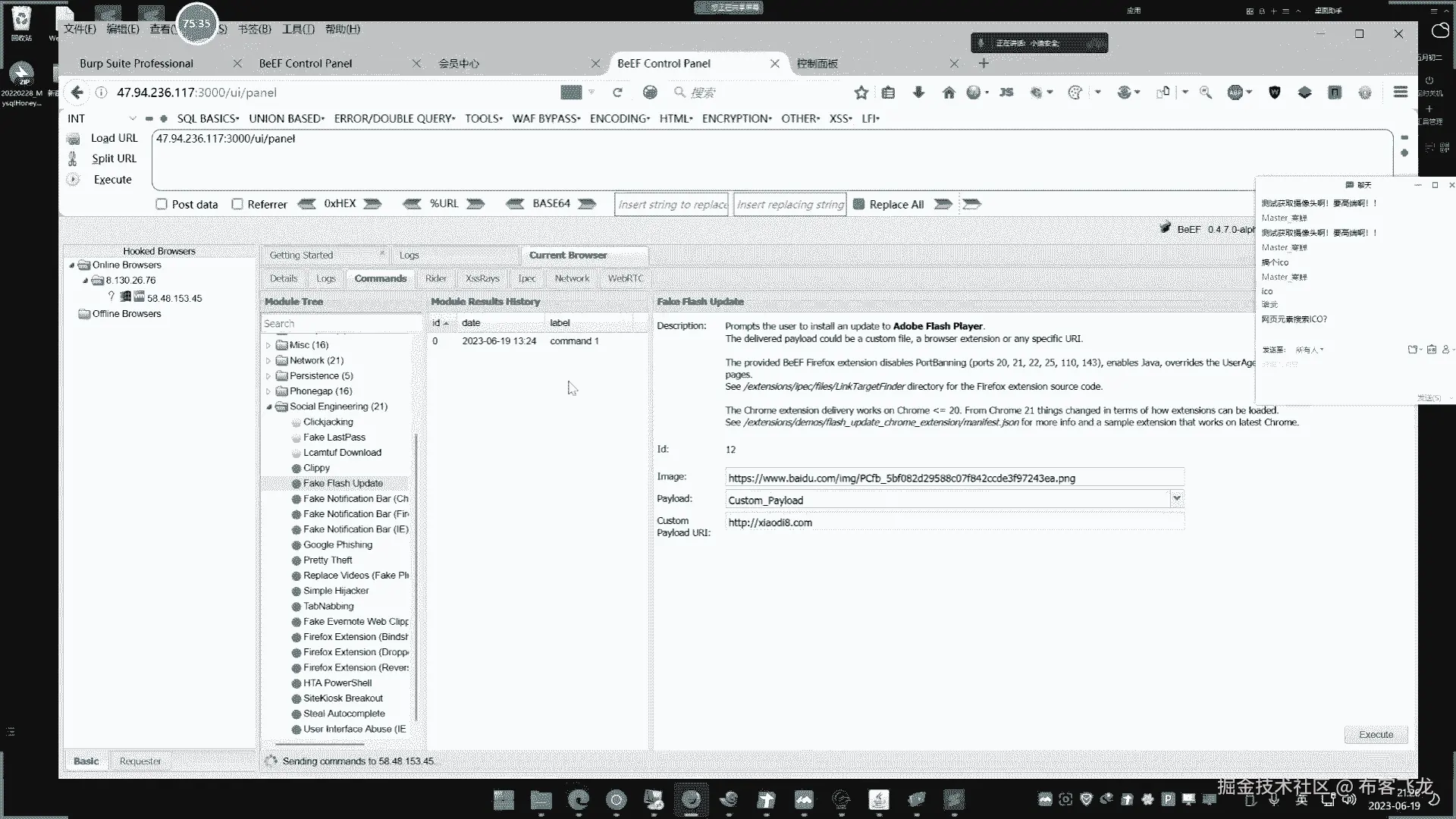The height and width of the screenshot is (819, 1456).
Task: Click the Custom Payload URI field
Action: pos(954,522)
